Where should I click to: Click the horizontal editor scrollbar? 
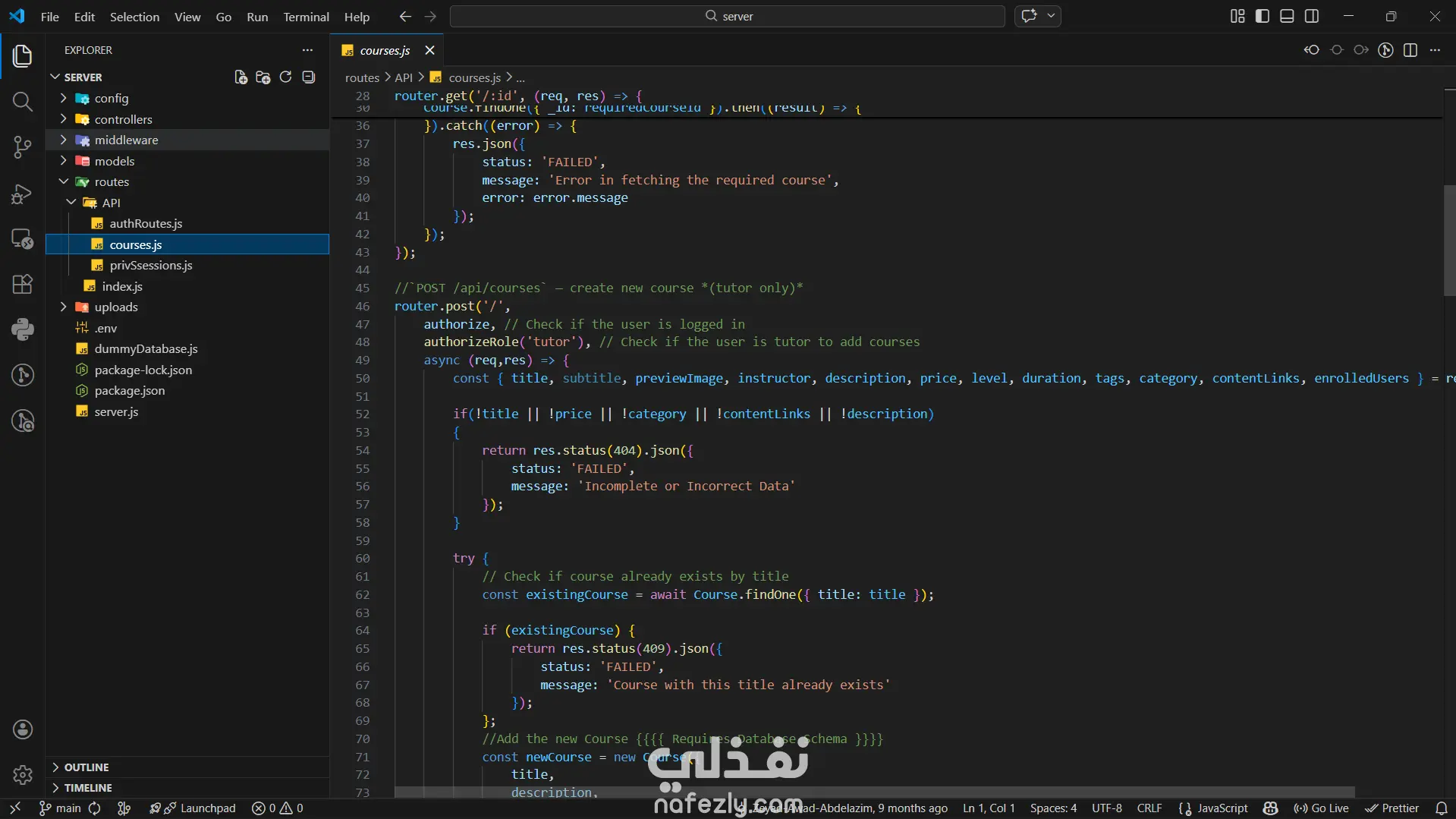(x=874, y=792)
